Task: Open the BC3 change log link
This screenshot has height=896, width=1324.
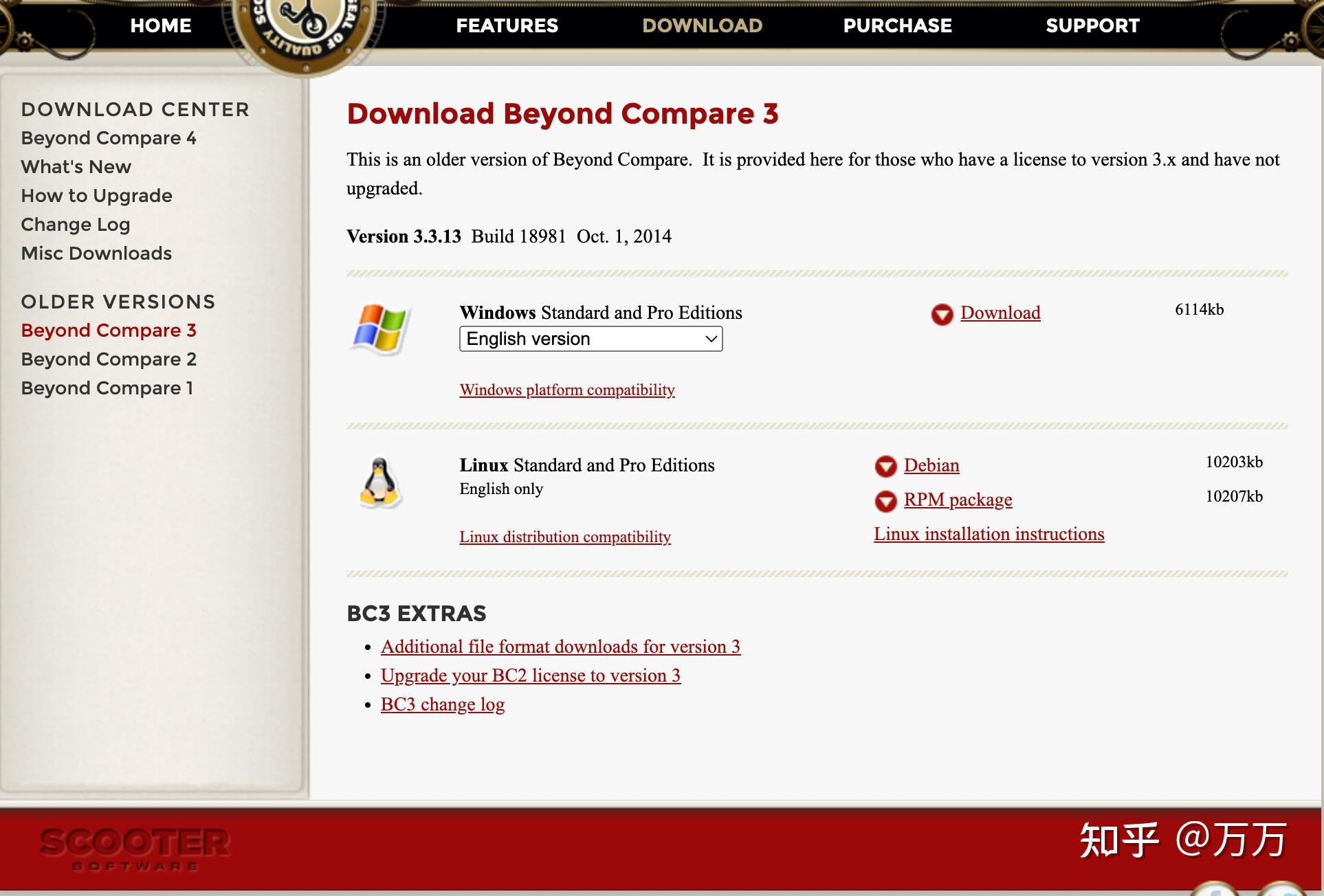Action: pos(443,705)
